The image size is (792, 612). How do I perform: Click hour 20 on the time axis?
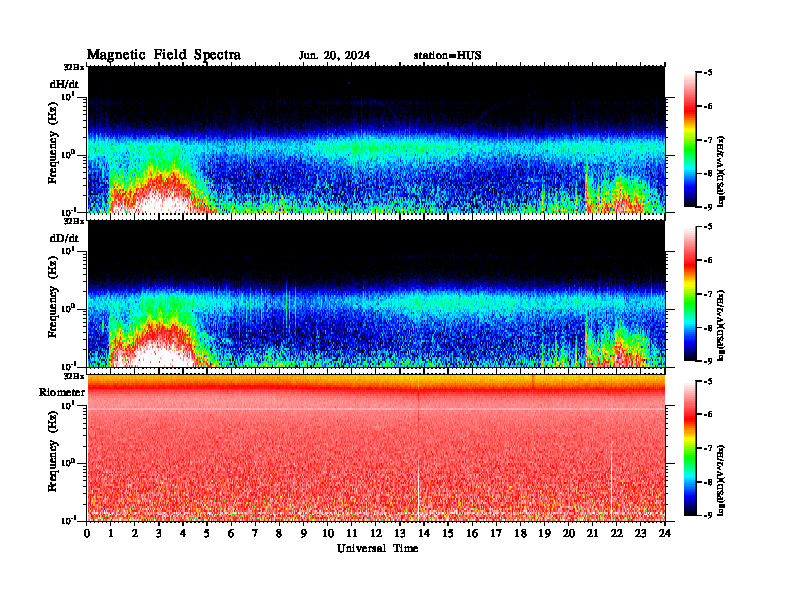(x=568, y=533)
